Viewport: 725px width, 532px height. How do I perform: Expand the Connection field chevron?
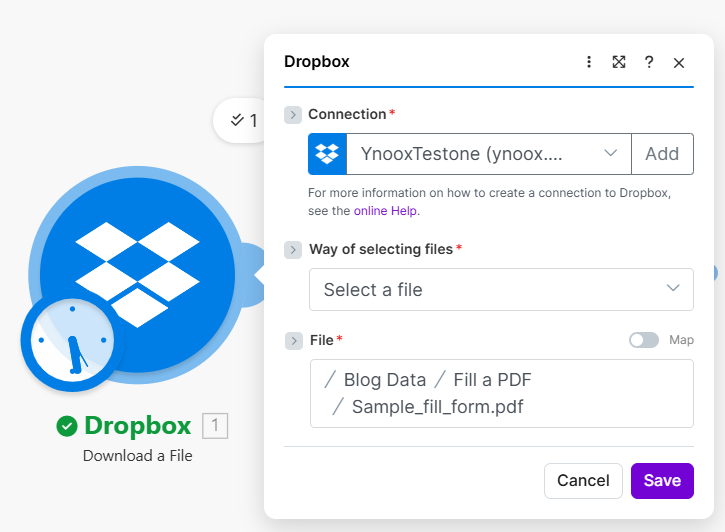[x=293, y=115]
